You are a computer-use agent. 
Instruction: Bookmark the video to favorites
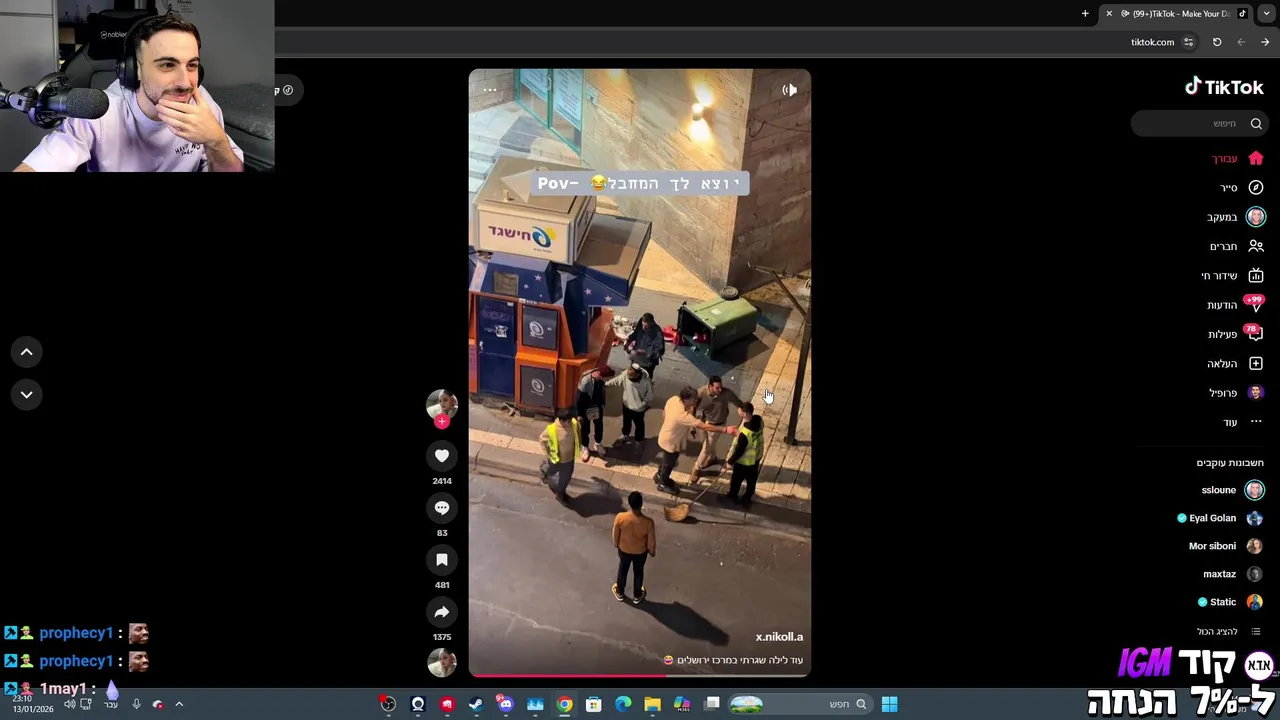[x=442, y=560]
